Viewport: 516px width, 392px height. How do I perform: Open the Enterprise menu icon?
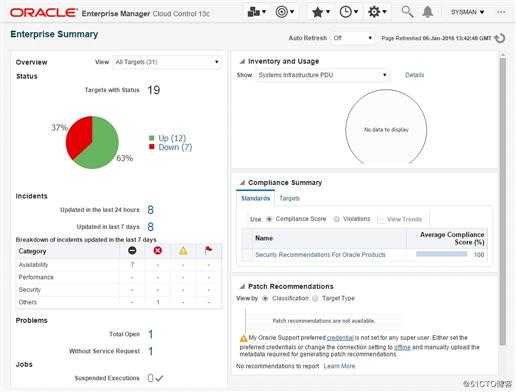pos(256,12)
